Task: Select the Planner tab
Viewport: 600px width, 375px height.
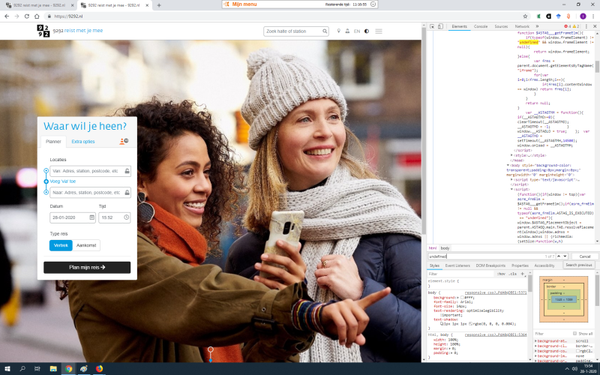Action: [53, 142]
